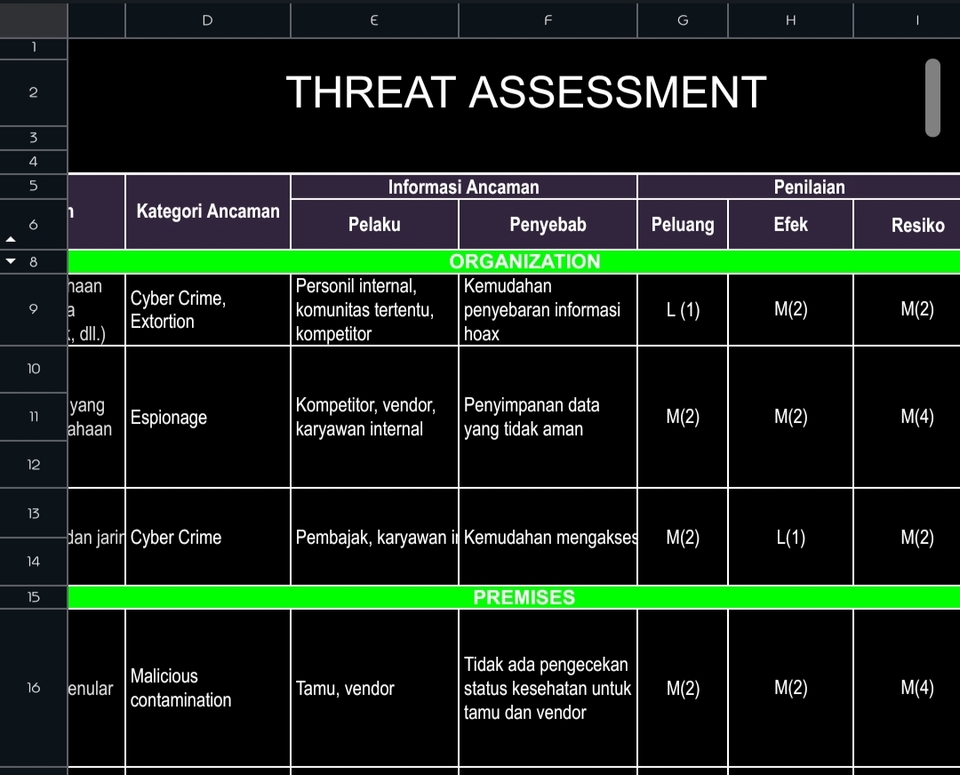Viewport: 960px width, 775px height.
Task: Click the Pelaku header cell
Action: pyautogui.click(x=374, y=225)
